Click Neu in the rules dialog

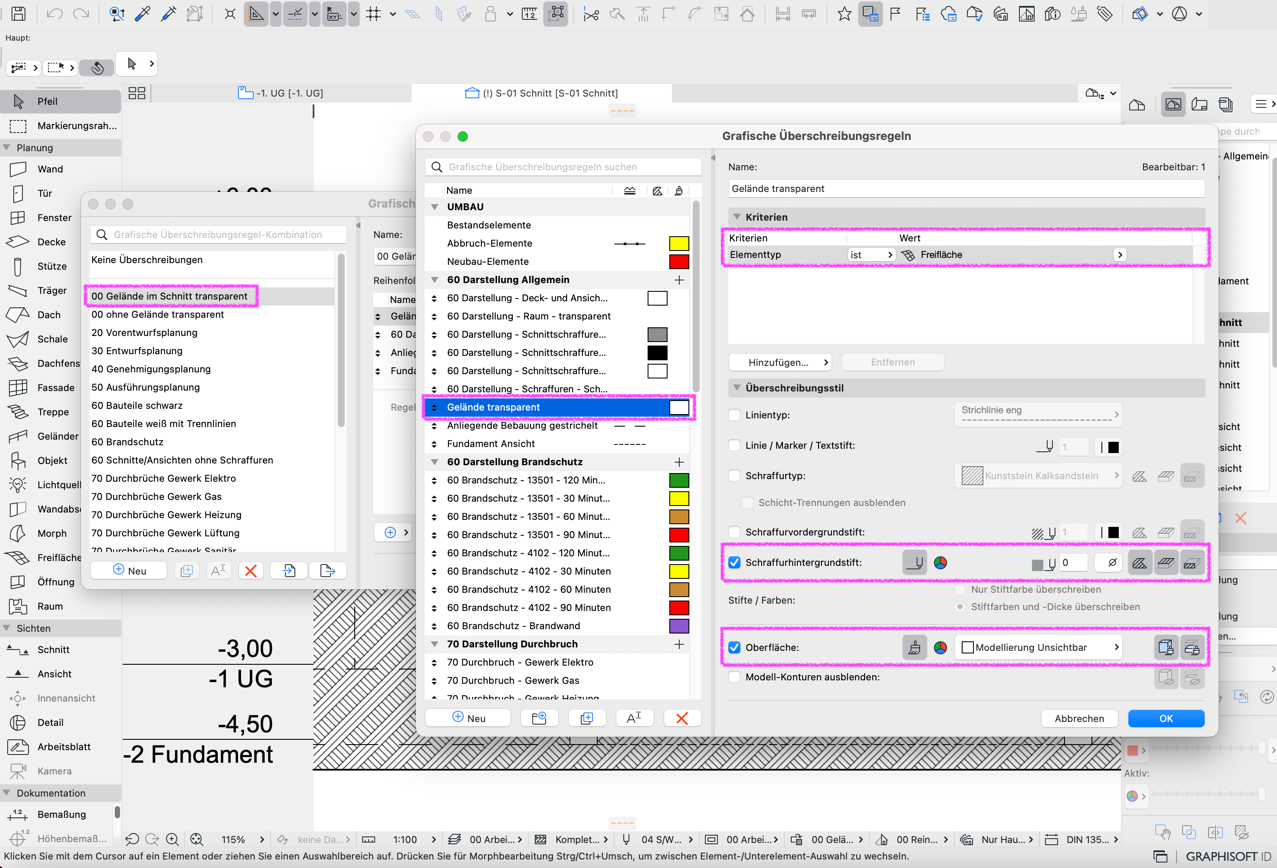pyautogui.click(x=468, y=718)
